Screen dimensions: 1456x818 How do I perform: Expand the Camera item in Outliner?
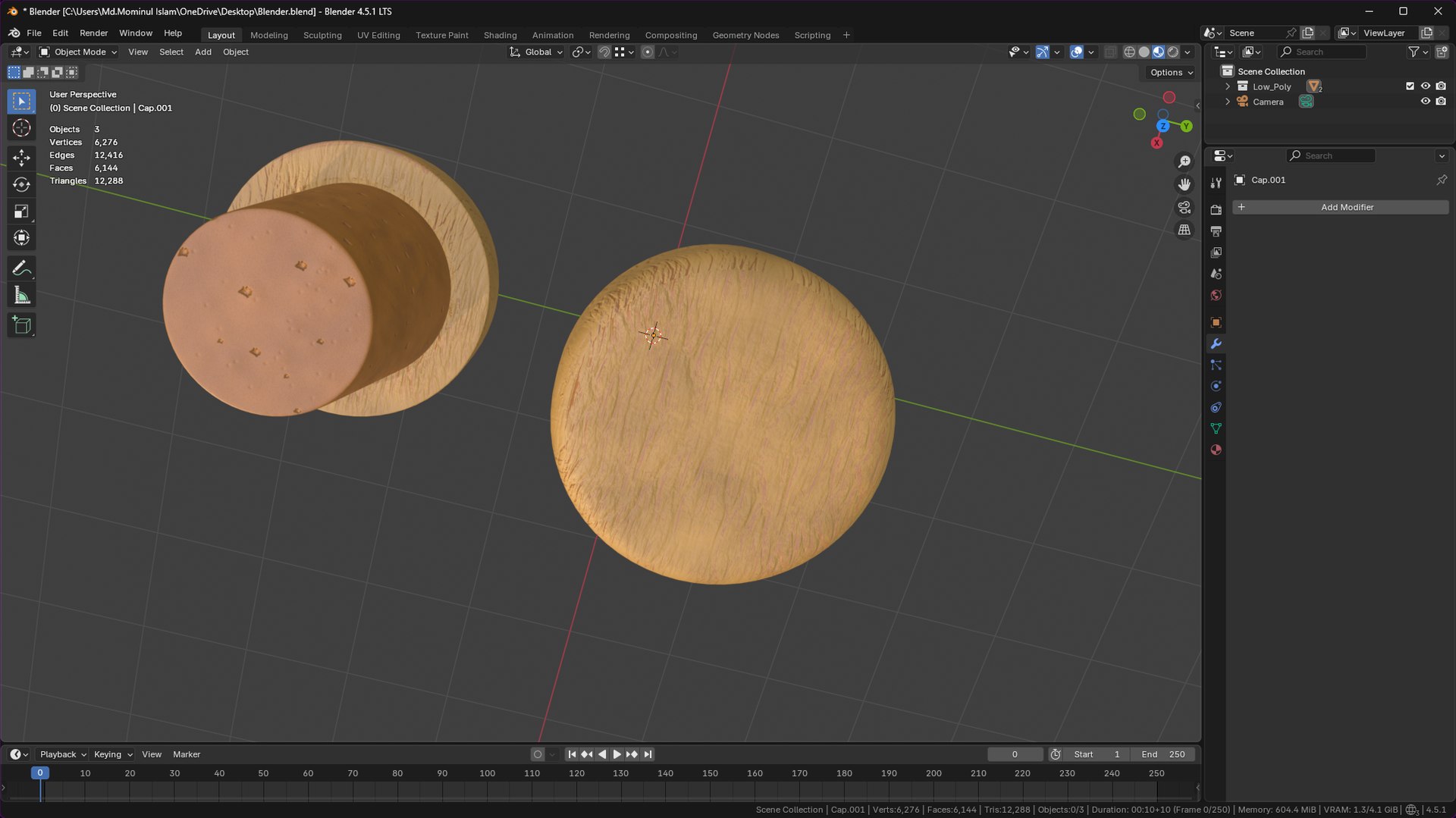coord(1227,102)
